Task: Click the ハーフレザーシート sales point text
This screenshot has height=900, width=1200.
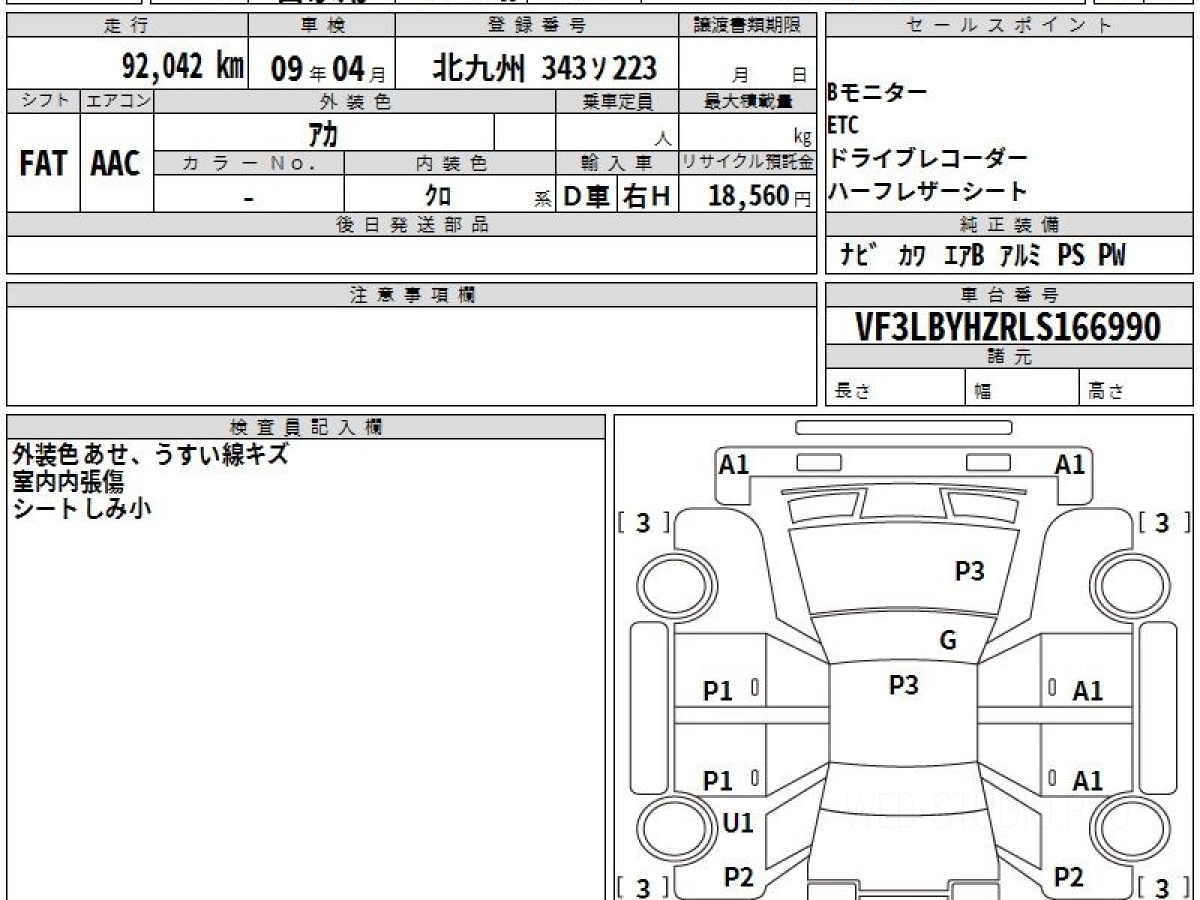Action: click(x=928, y=191)
